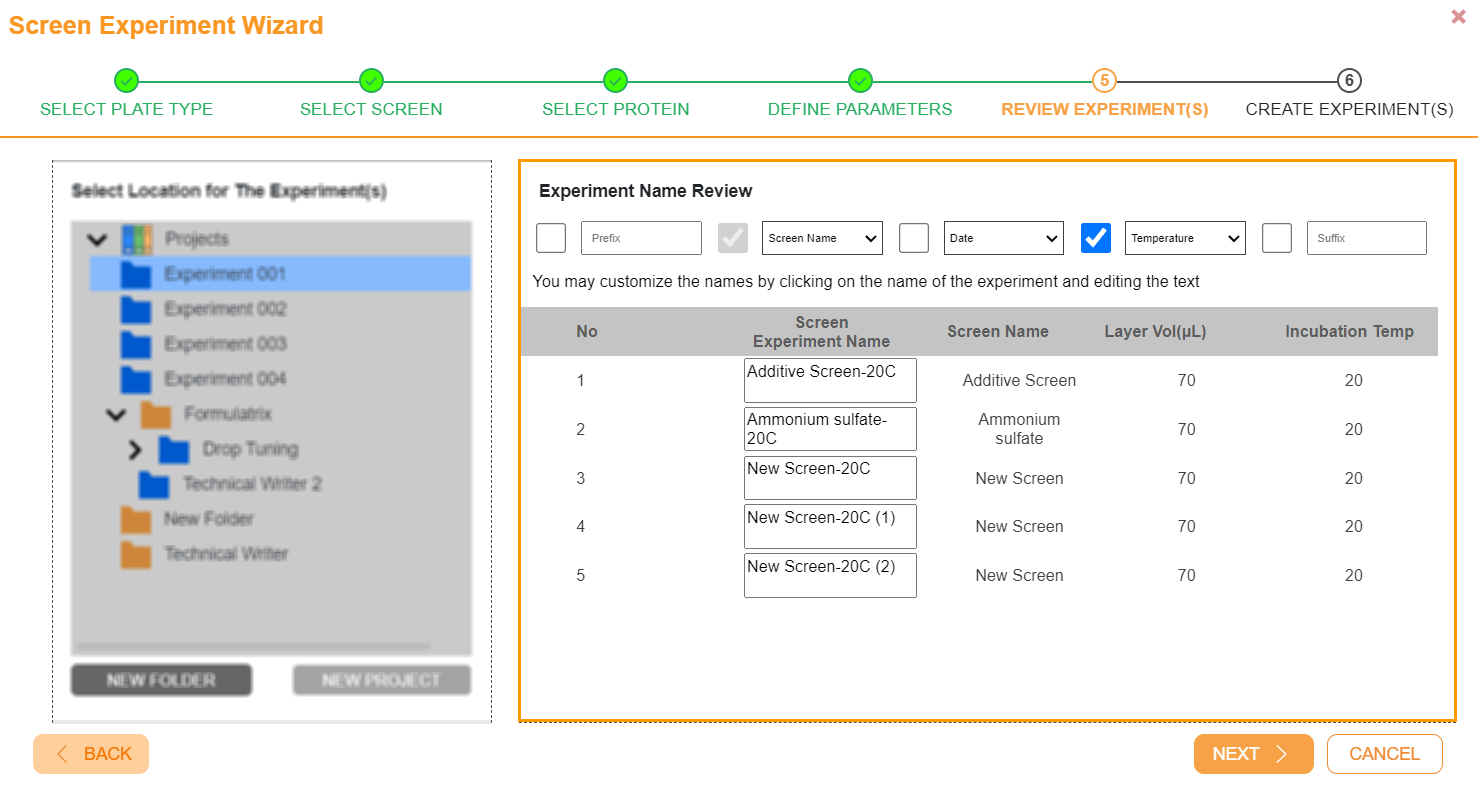1478x790 pixels.
Task: Open the Temperature dropdown
Action: coord(1185,237)
